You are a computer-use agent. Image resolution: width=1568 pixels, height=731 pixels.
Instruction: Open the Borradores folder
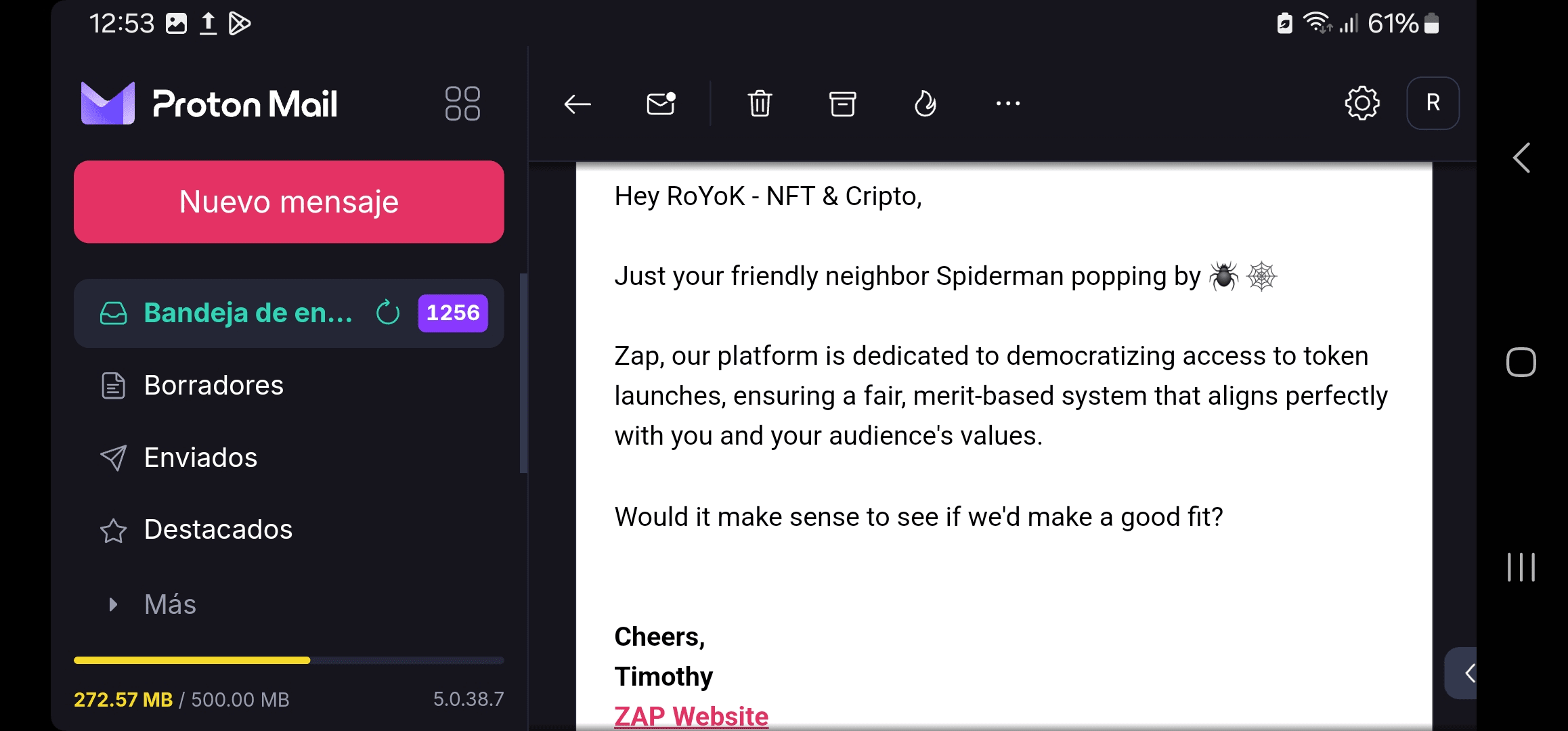214,385
